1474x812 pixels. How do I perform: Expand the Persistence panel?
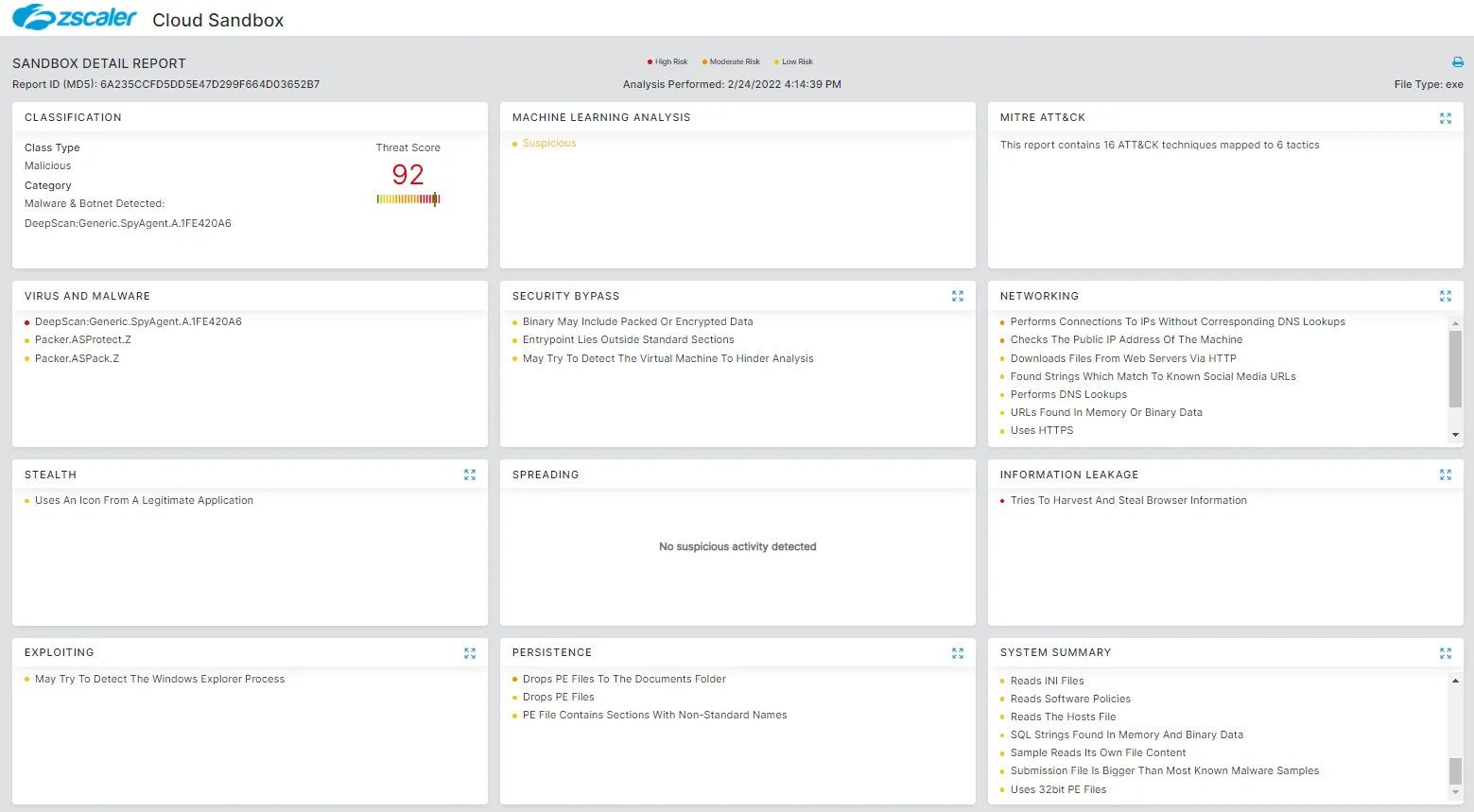click(x=957, y=653)
